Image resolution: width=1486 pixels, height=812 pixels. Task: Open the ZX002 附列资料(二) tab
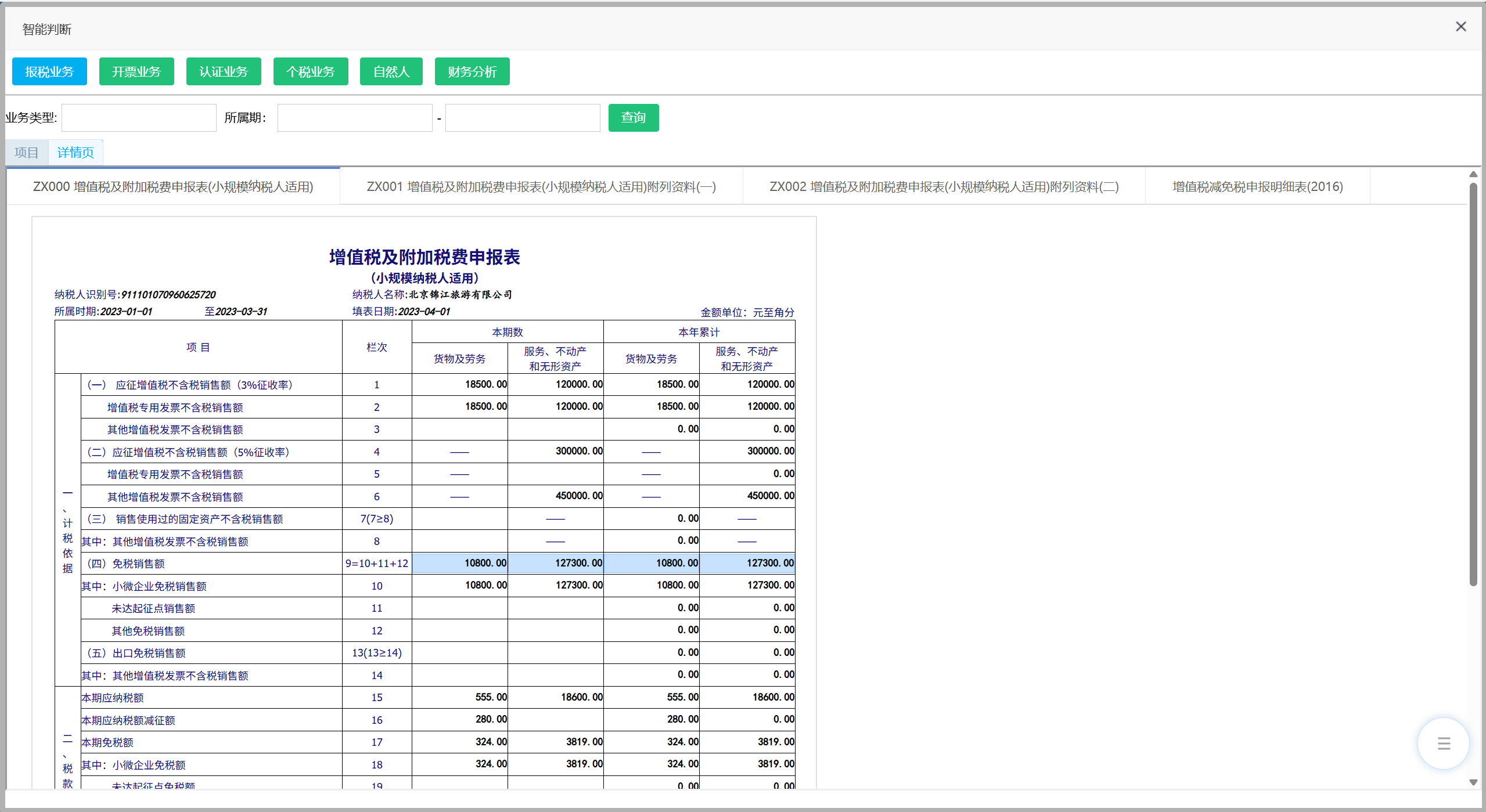tap(944, 186)
